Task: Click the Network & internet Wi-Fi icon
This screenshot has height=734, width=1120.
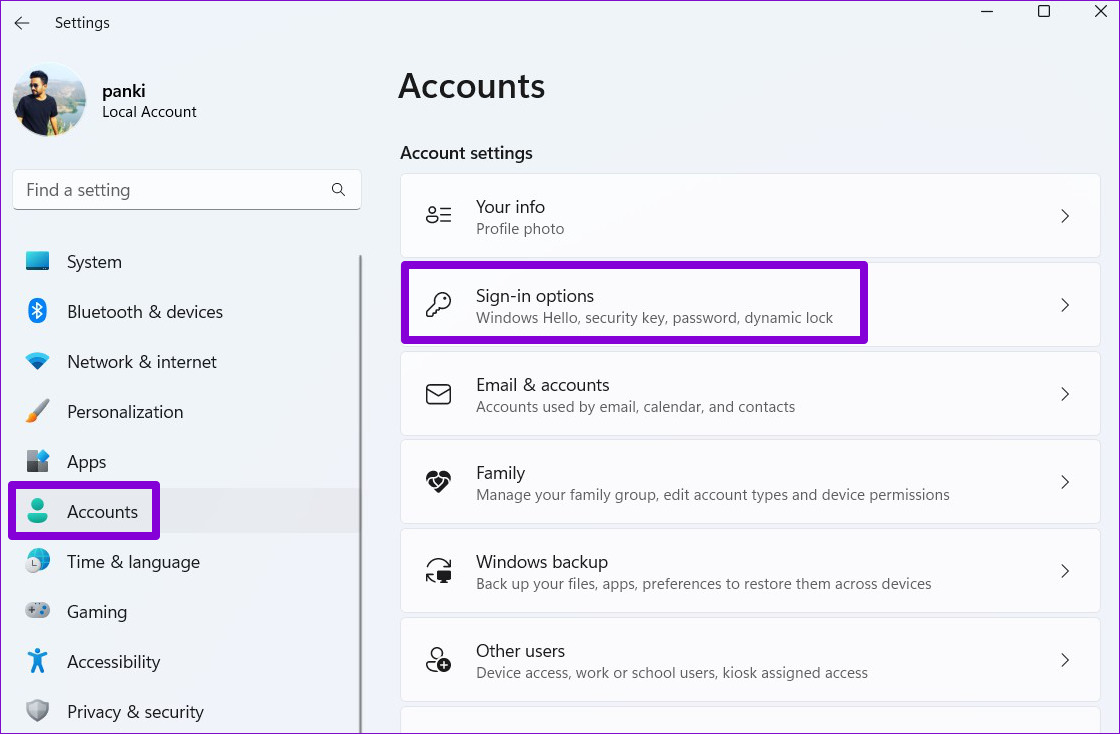Action: pos(37,361)
